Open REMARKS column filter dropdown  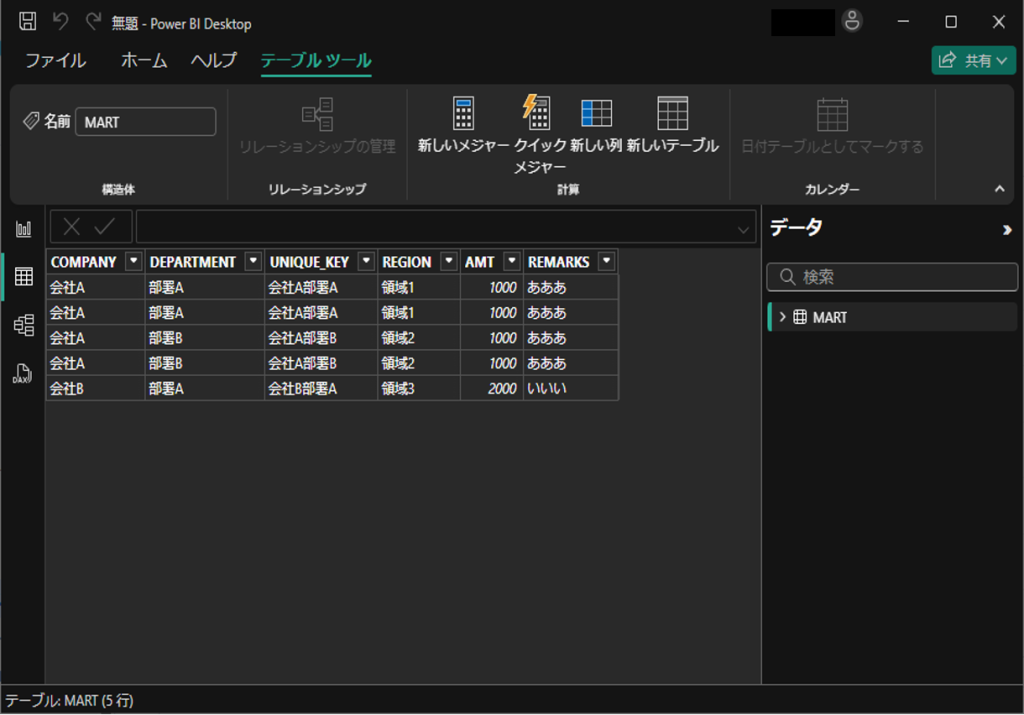(606, 262)
